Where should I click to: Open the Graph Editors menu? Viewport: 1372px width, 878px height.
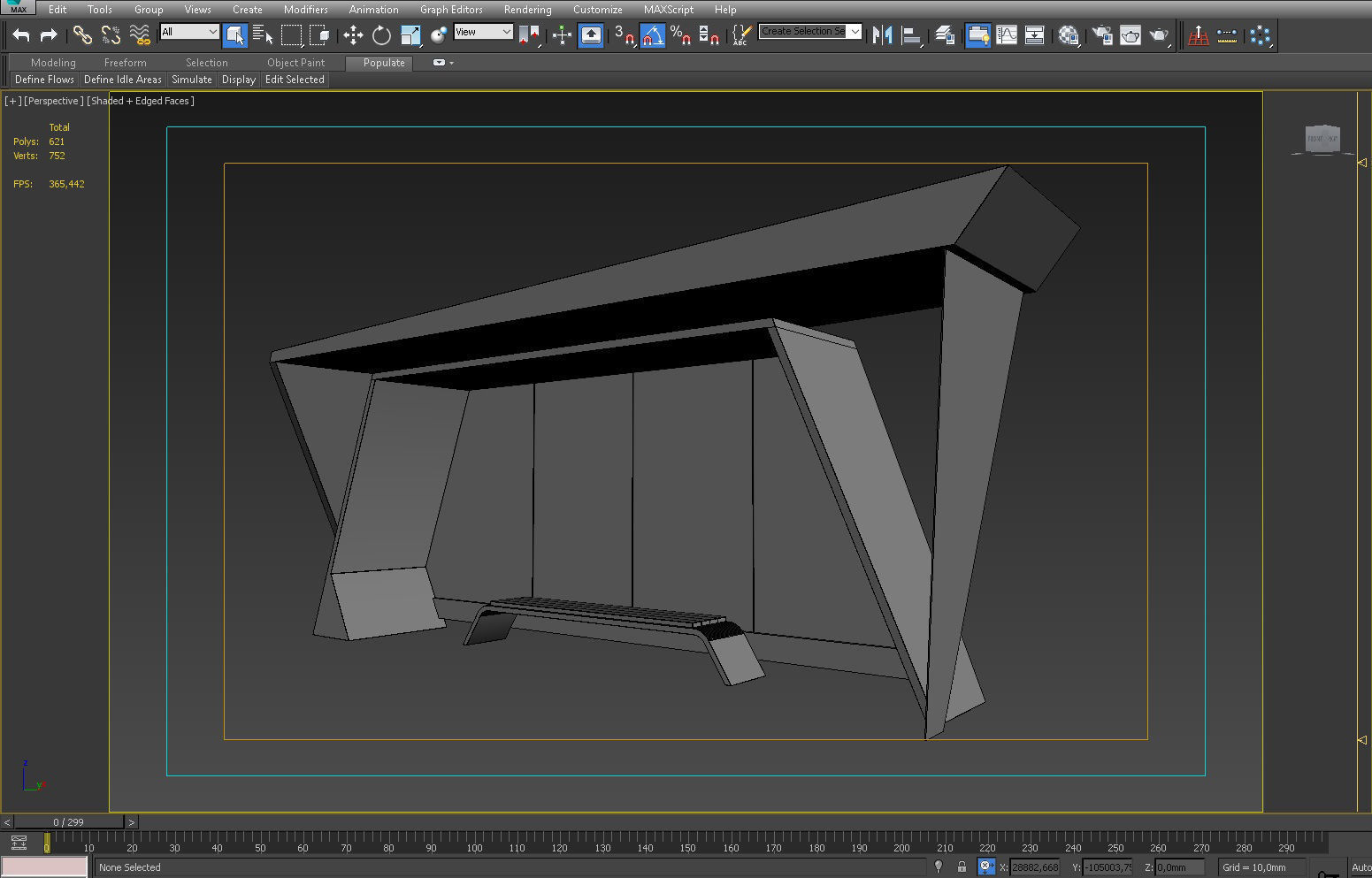pos(451,9)
